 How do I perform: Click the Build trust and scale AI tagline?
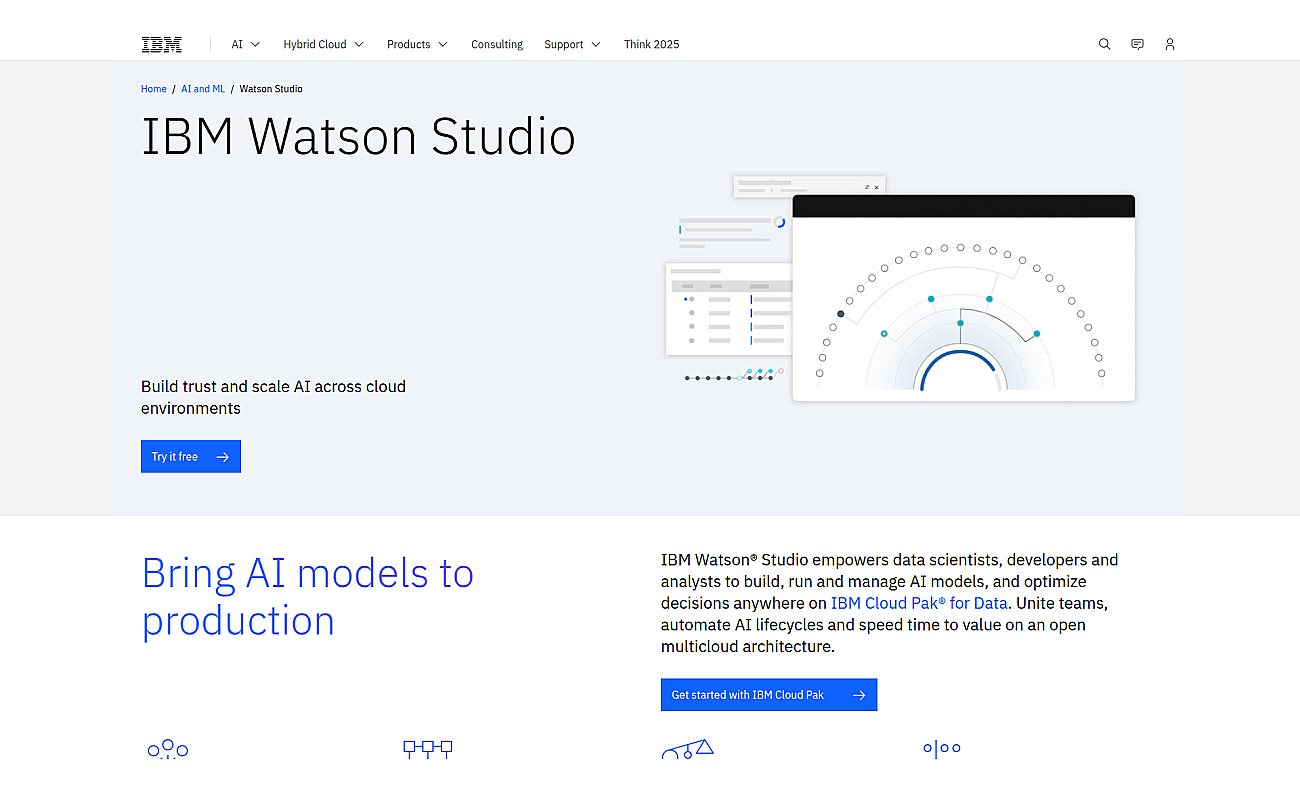click(274, 397)
